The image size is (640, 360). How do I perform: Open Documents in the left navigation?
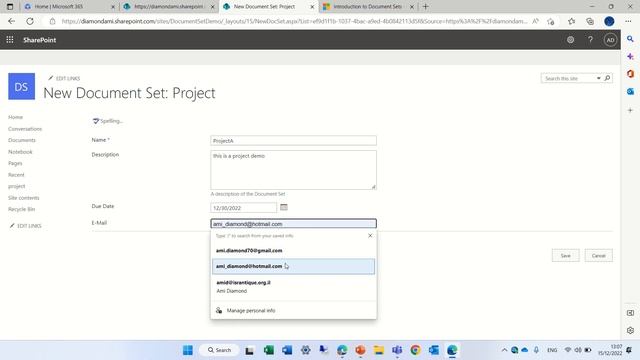coord(22,140)
